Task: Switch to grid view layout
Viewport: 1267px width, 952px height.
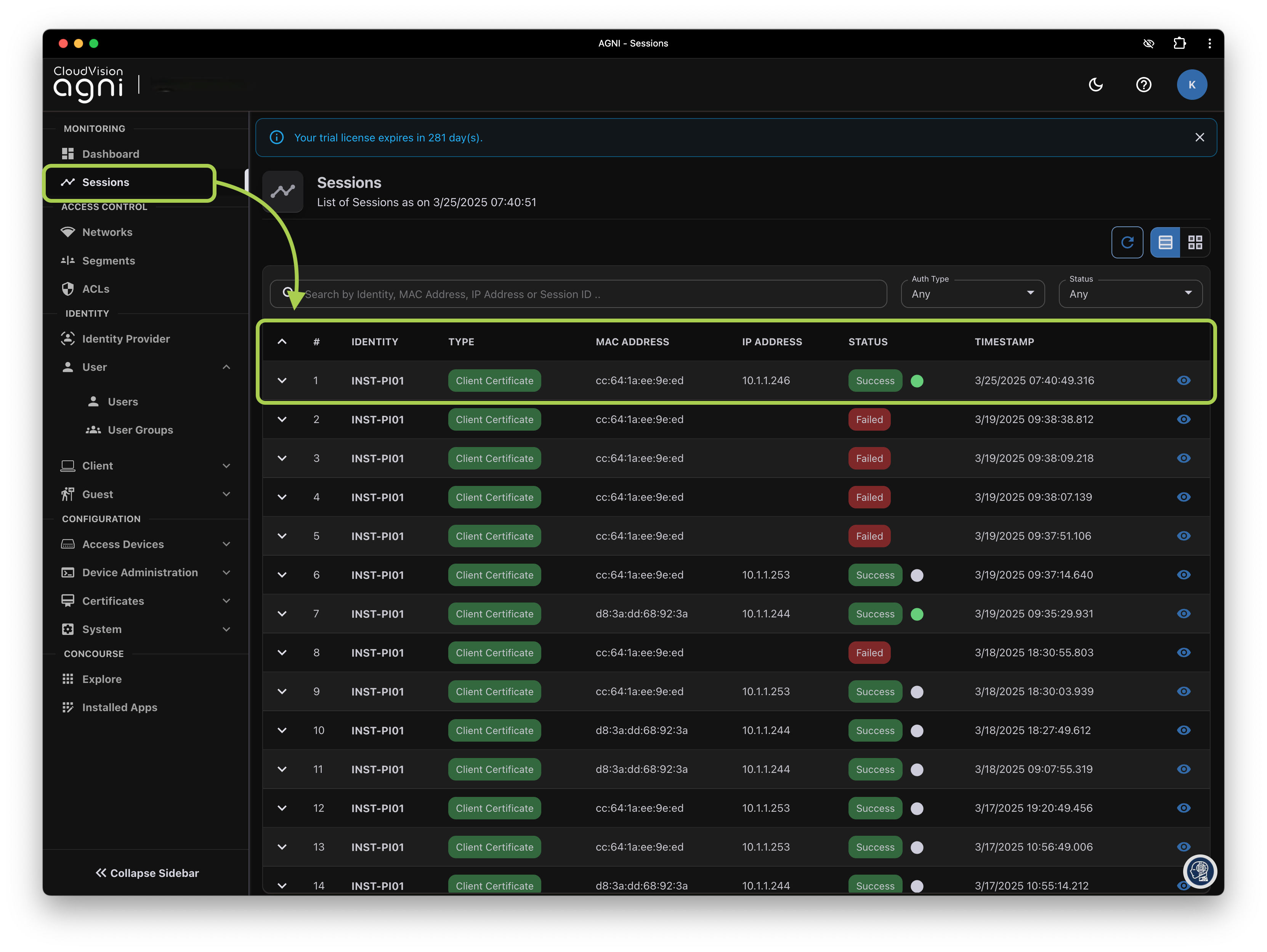Action: click(1195, 242)
